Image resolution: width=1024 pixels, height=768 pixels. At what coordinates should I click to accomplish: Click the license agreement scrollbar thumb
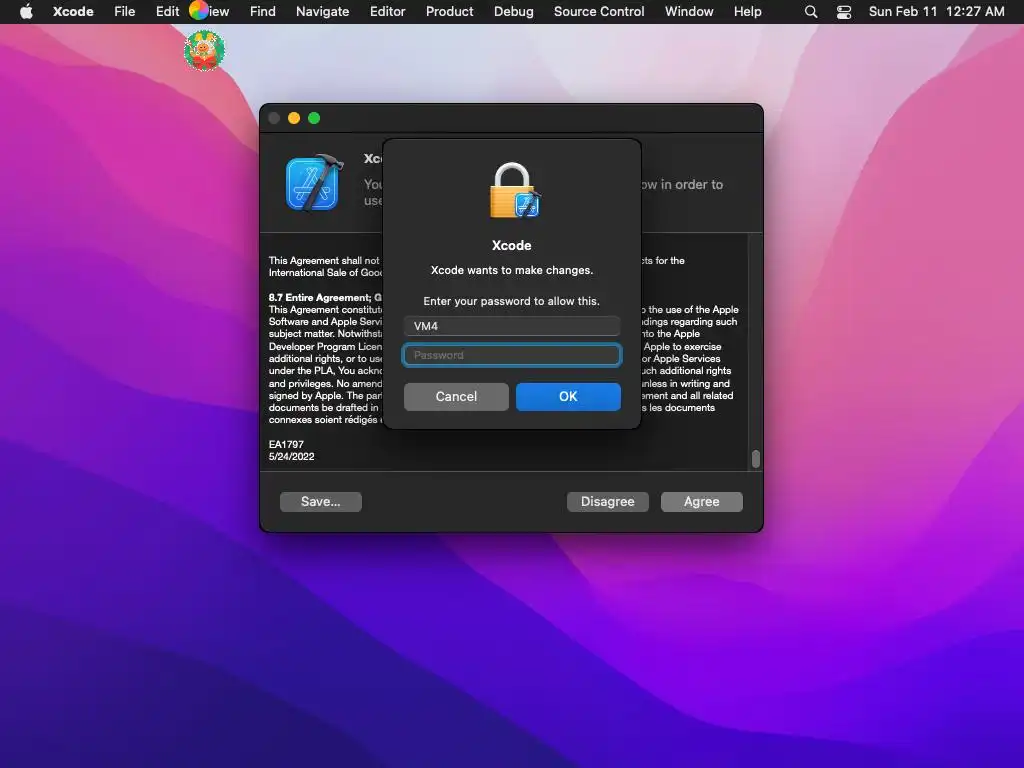pos(756,458)
